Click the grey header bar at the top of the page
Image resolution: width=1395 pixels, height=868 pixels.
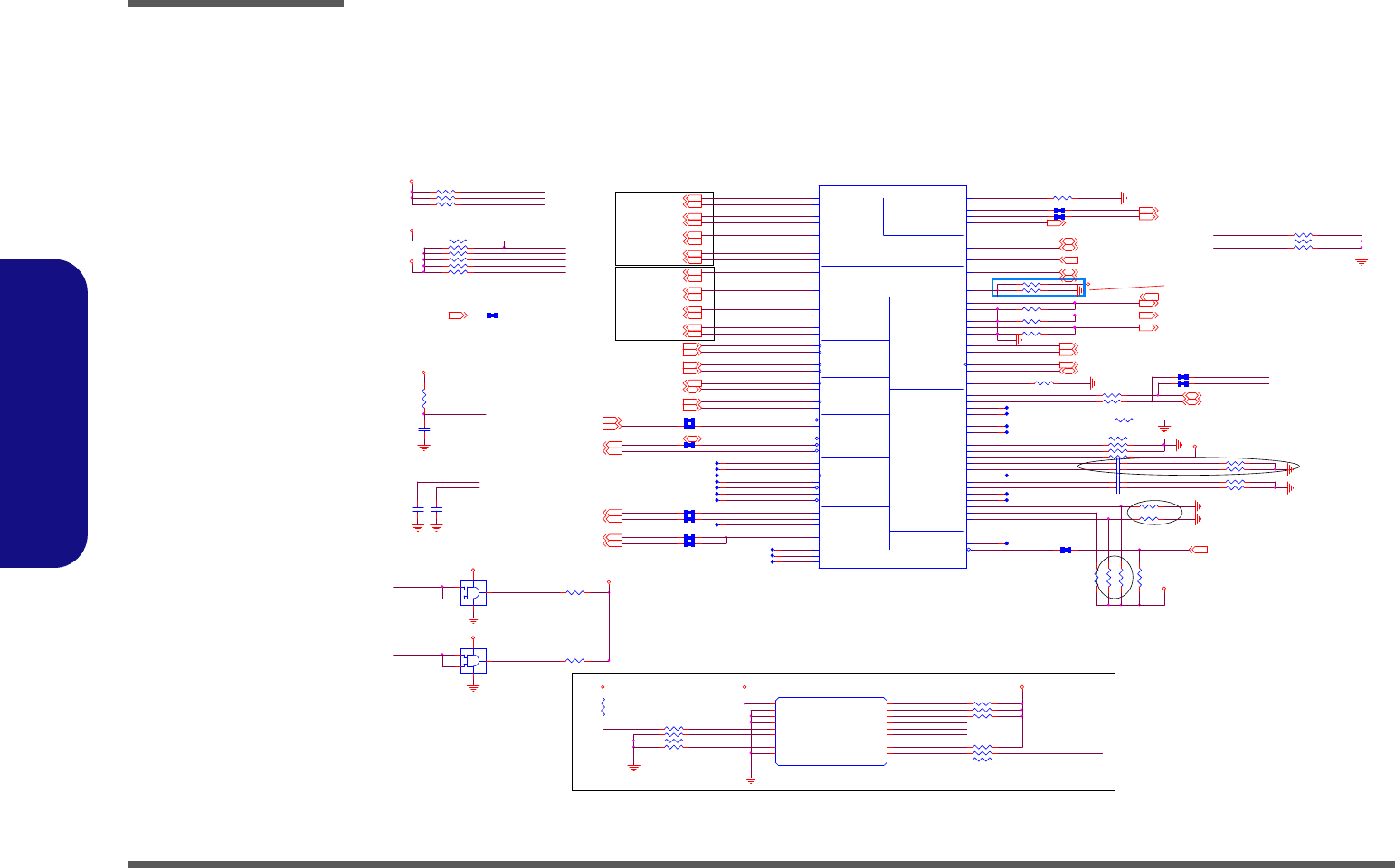[x=236, y=4]
